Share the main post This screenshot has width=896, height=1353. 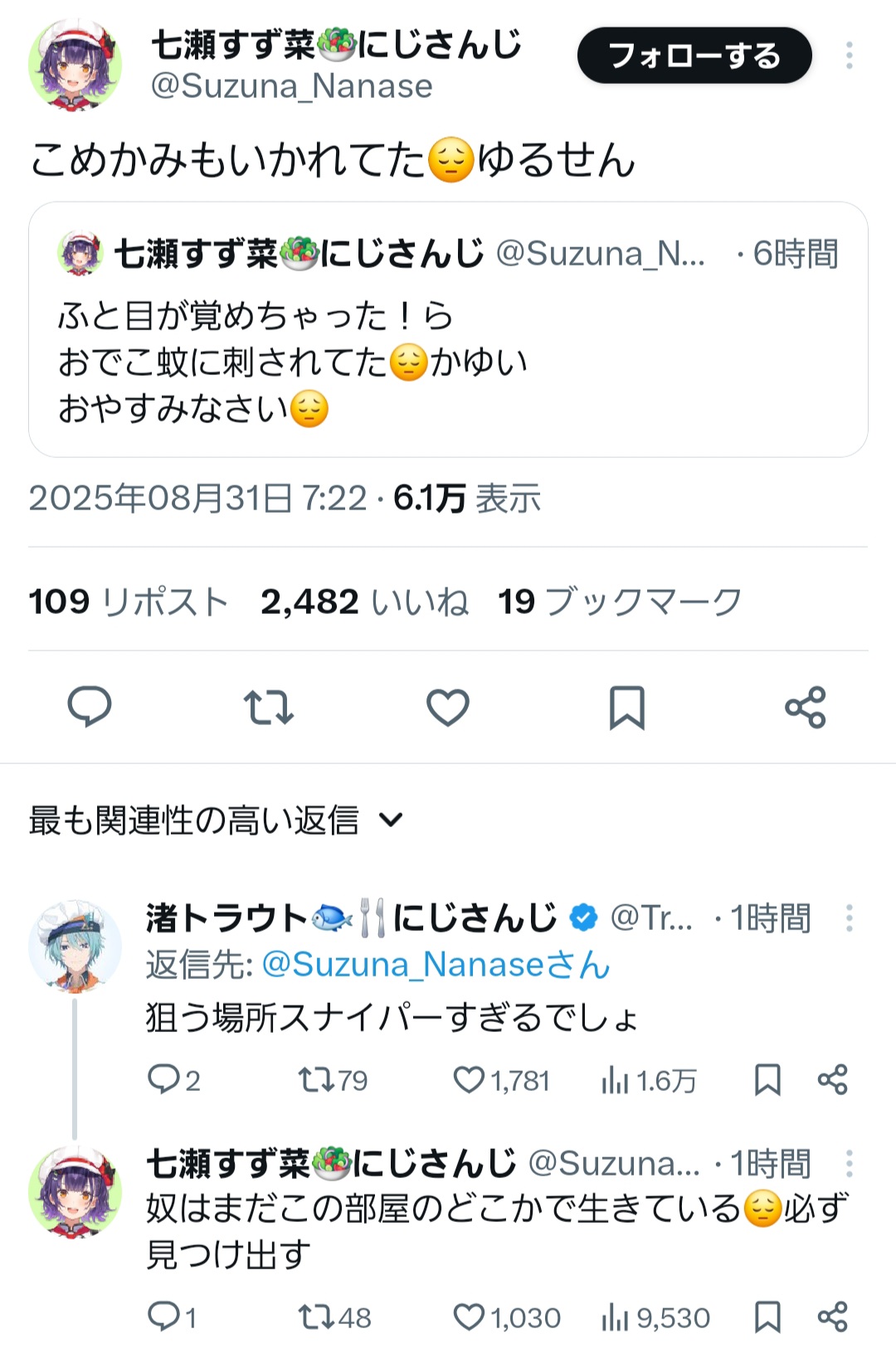(805, 707)
